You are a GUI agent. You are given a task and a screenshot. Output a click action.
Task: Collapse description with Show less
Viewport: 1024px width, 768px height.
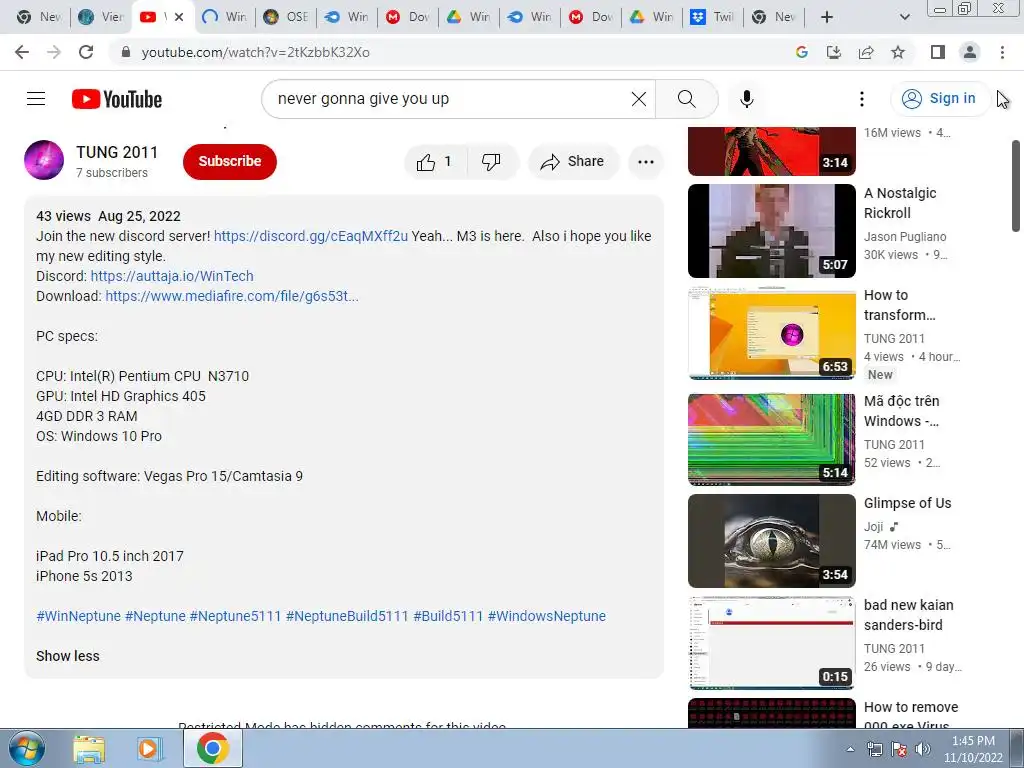(x=68, y=656)
